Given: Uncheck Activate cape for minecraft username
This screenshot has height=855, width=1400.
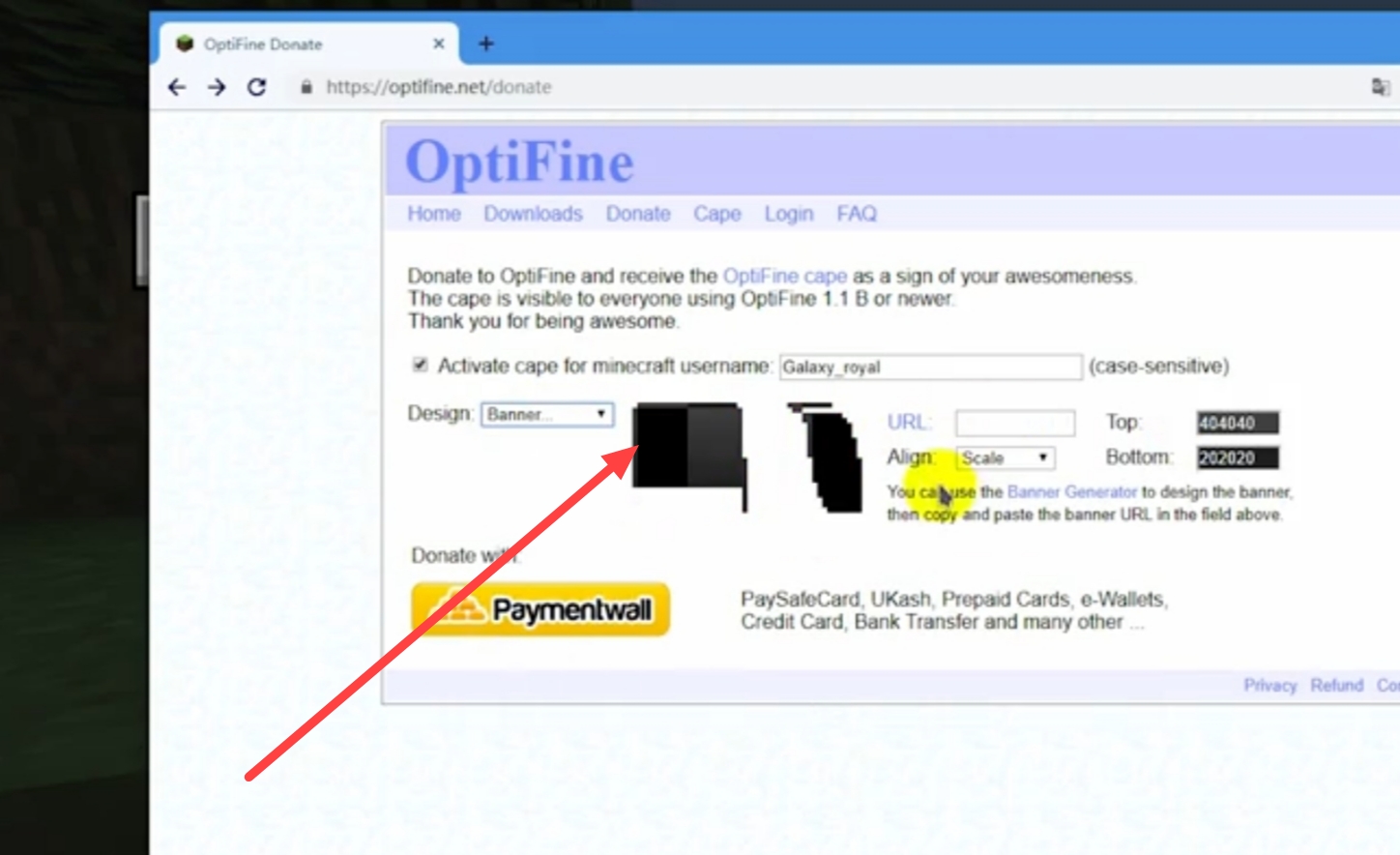Looking at the screenshot, I should point(420,365).
